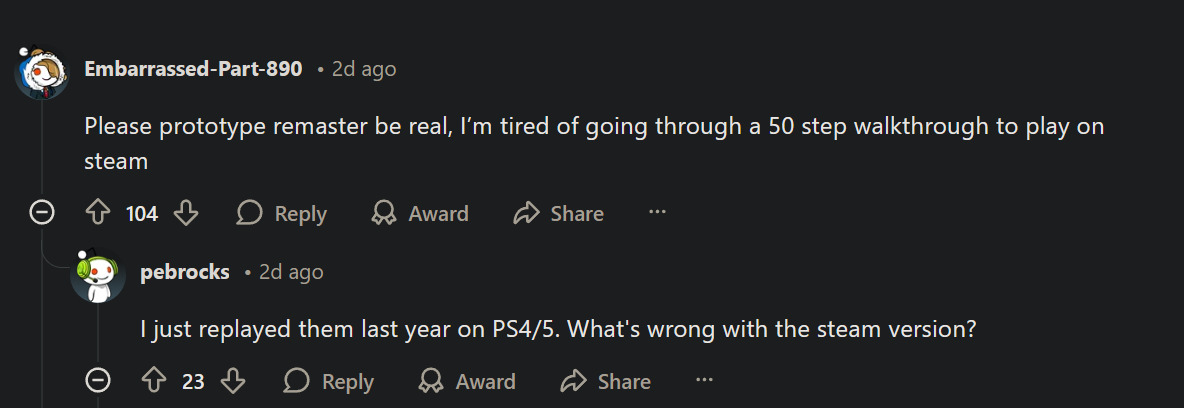Downvote pebrocks' reply
This screenshot has height=408, width=1184.
pos(232,381)
